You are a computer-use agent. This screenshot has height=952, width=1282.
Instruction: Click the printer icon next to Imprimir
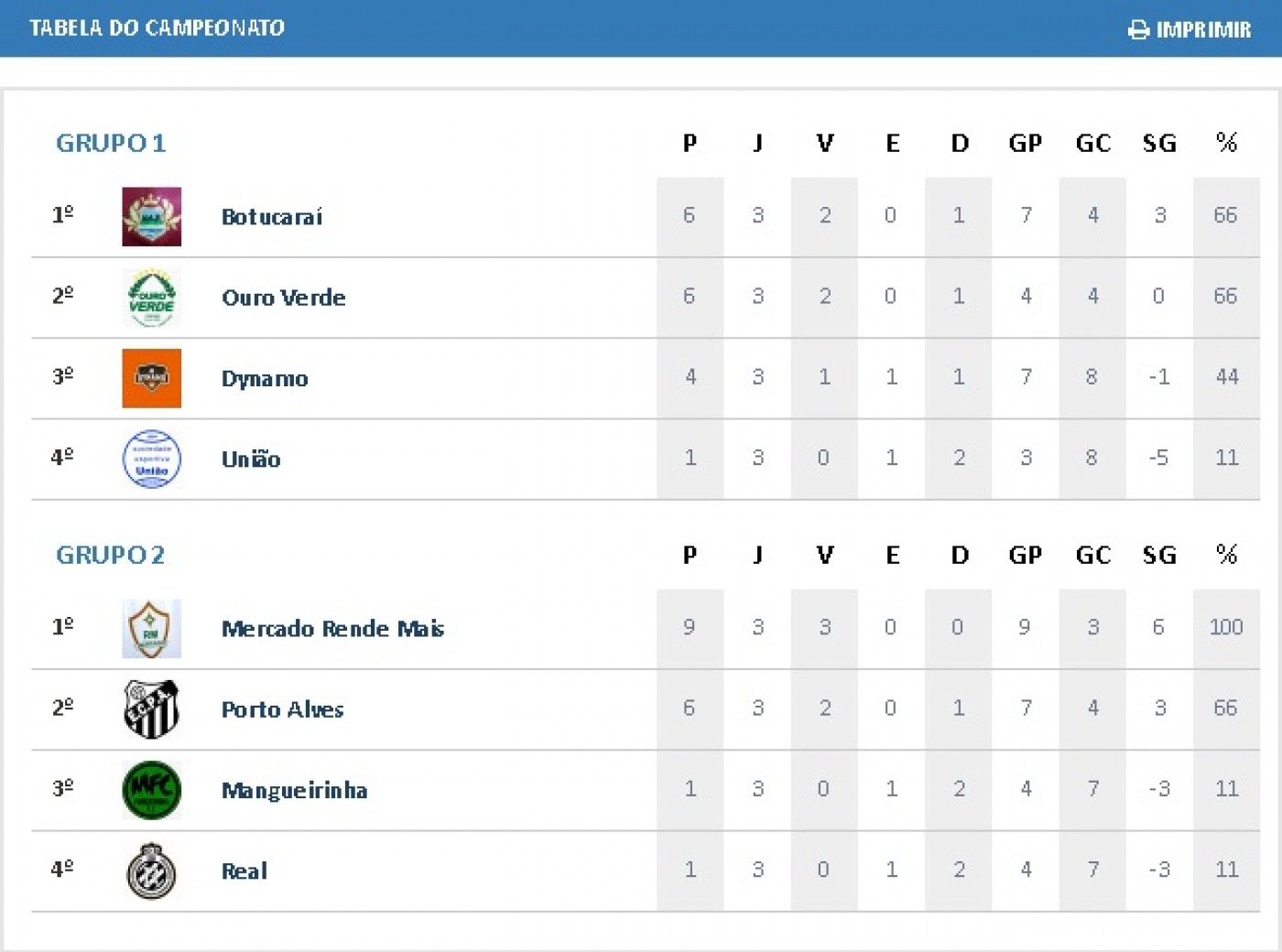(x=1138, y=30)
